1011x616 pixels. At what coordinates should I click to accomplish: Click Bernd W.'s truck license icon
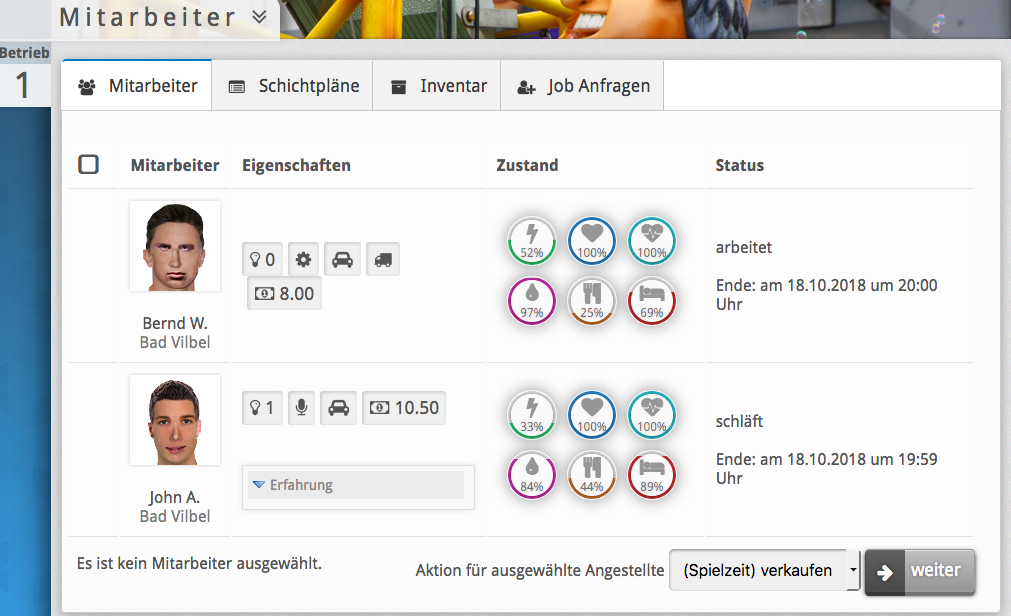382,261
